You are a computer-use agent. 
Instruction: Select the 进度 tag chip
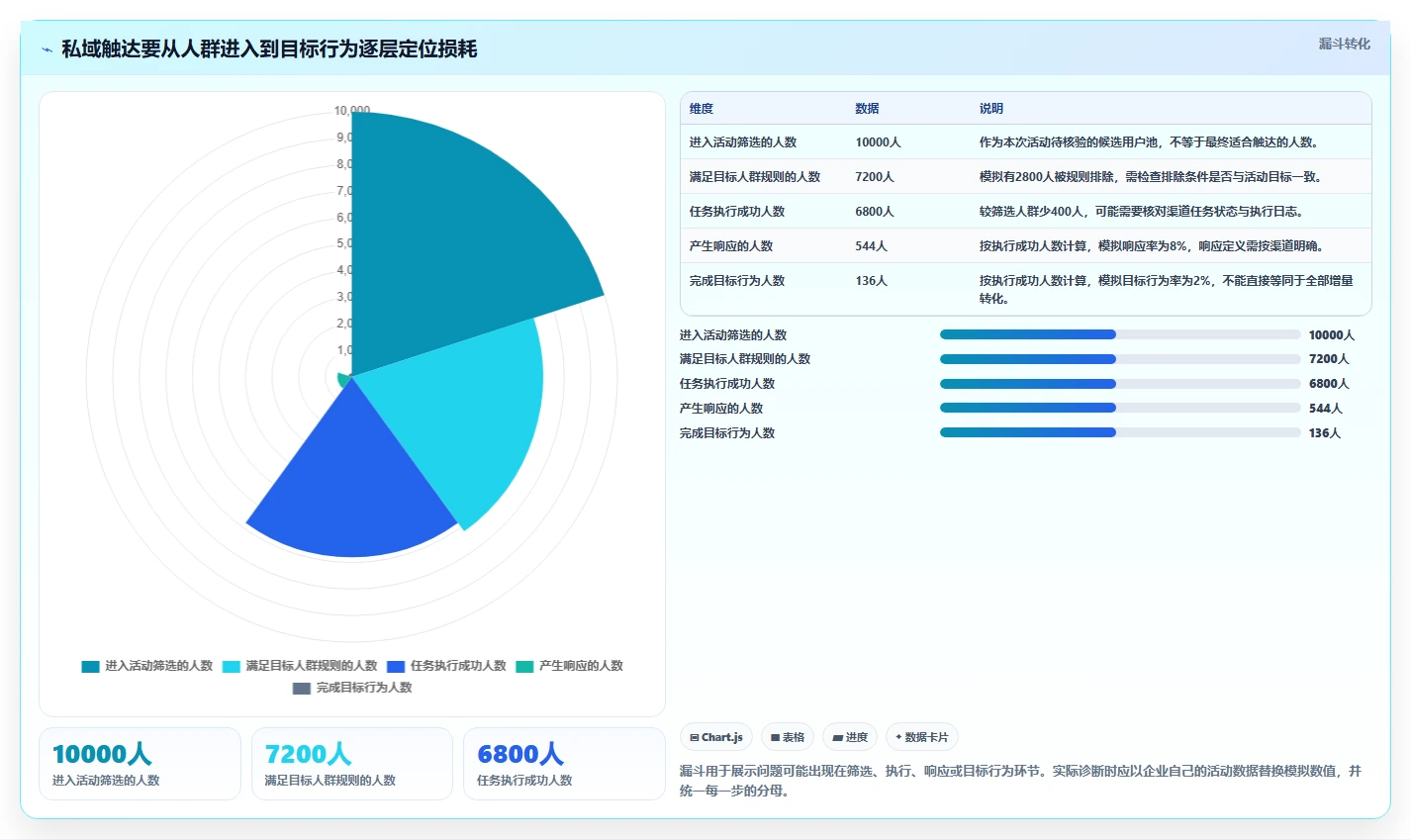[850, 737]
